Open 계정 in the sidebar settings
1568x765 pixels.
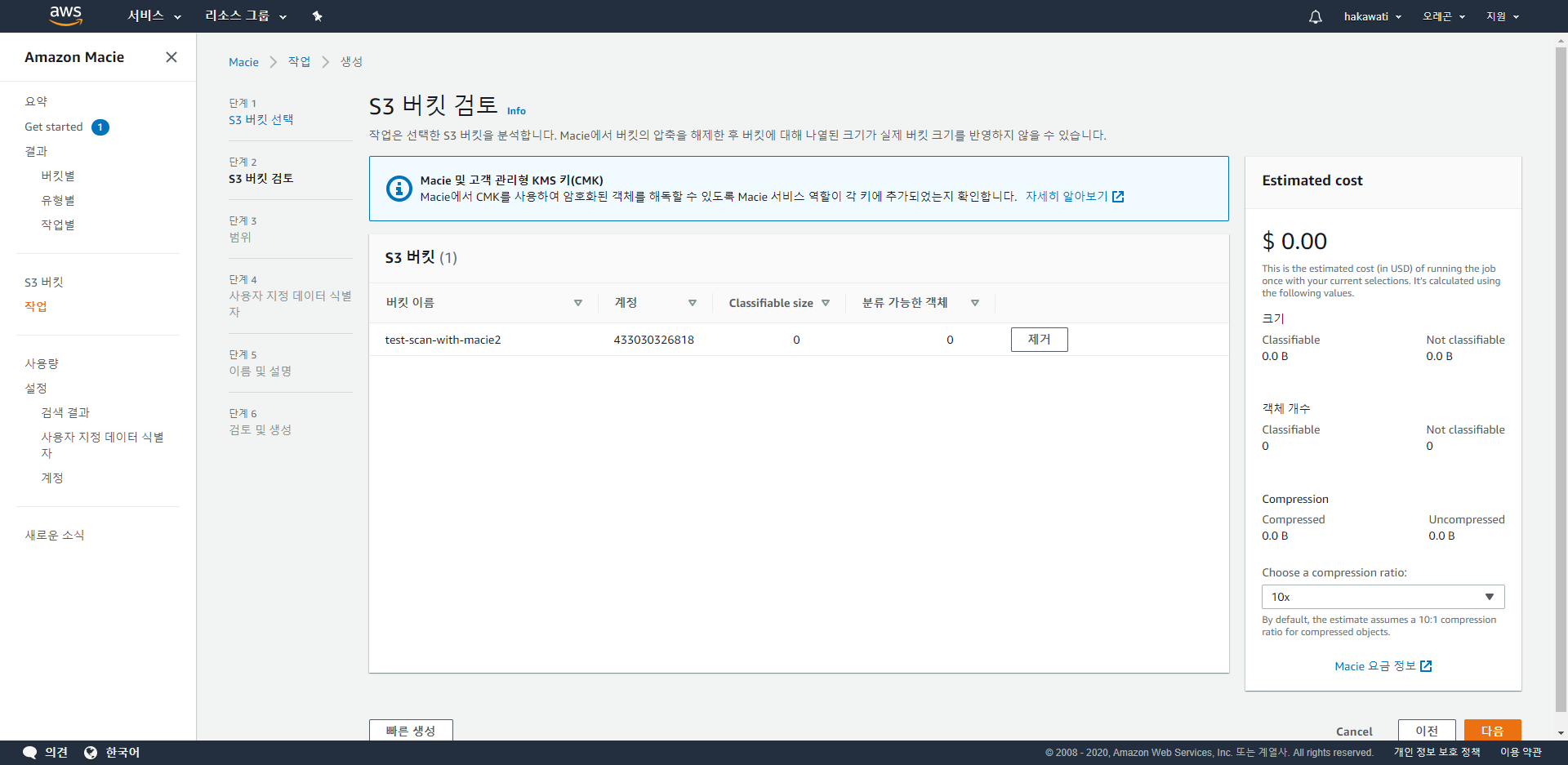pos(52,478)
